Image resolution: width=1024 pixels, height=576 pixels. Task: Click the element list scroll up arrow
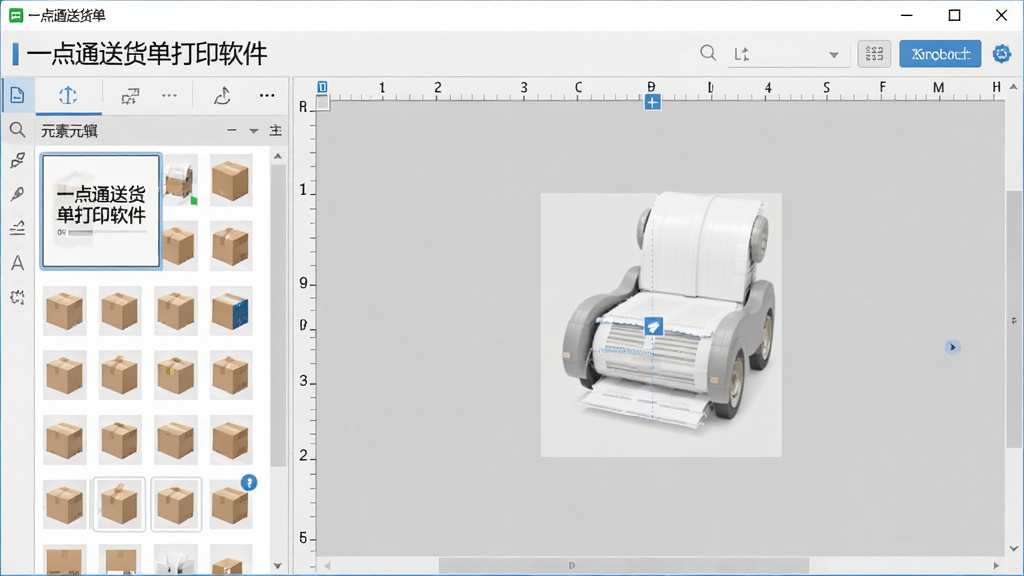278,156
